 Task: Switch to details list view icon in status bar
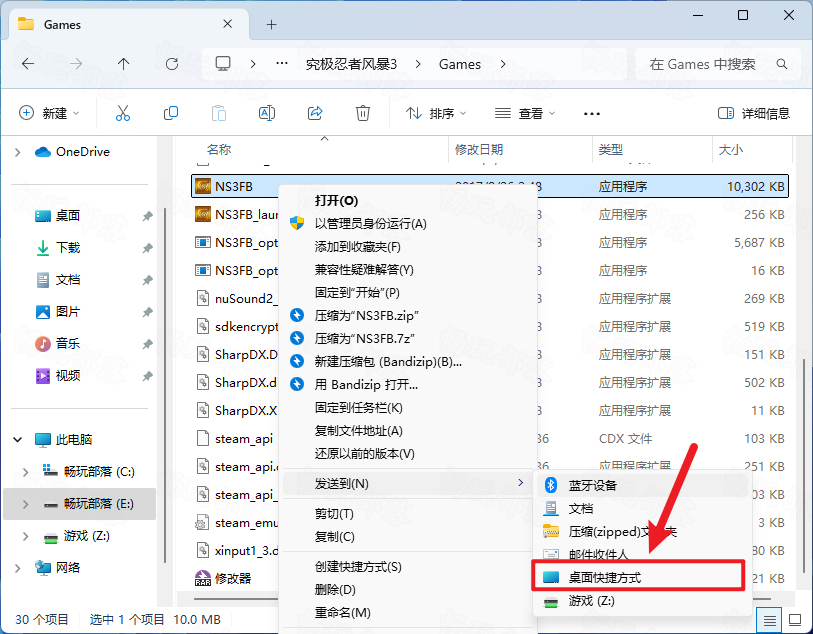[770, 620]
